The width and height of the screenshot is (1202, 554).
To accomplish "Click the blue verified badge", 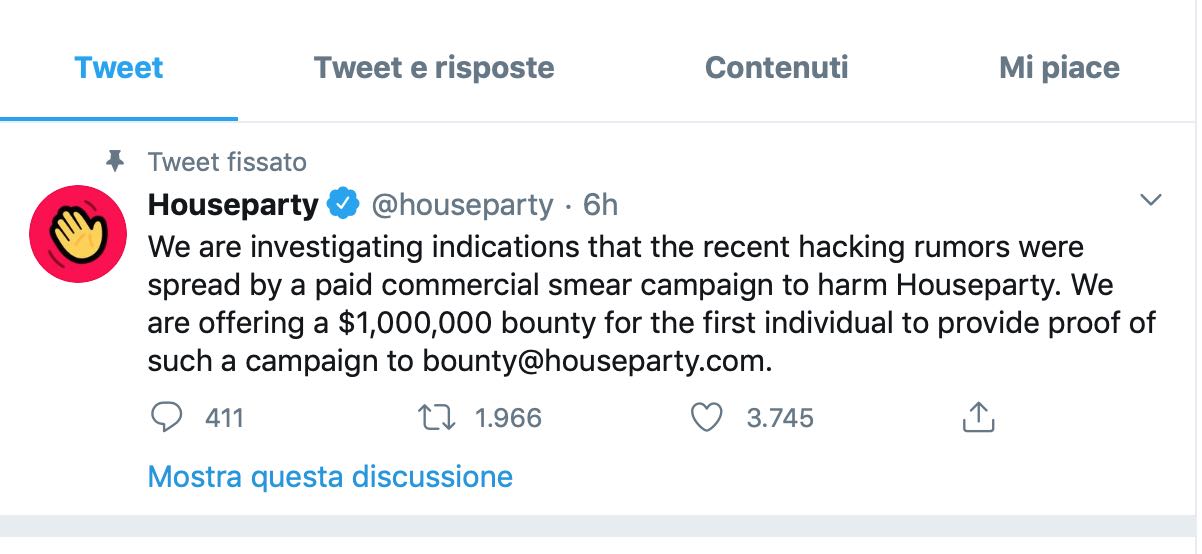I will click(x=344, y=205).
